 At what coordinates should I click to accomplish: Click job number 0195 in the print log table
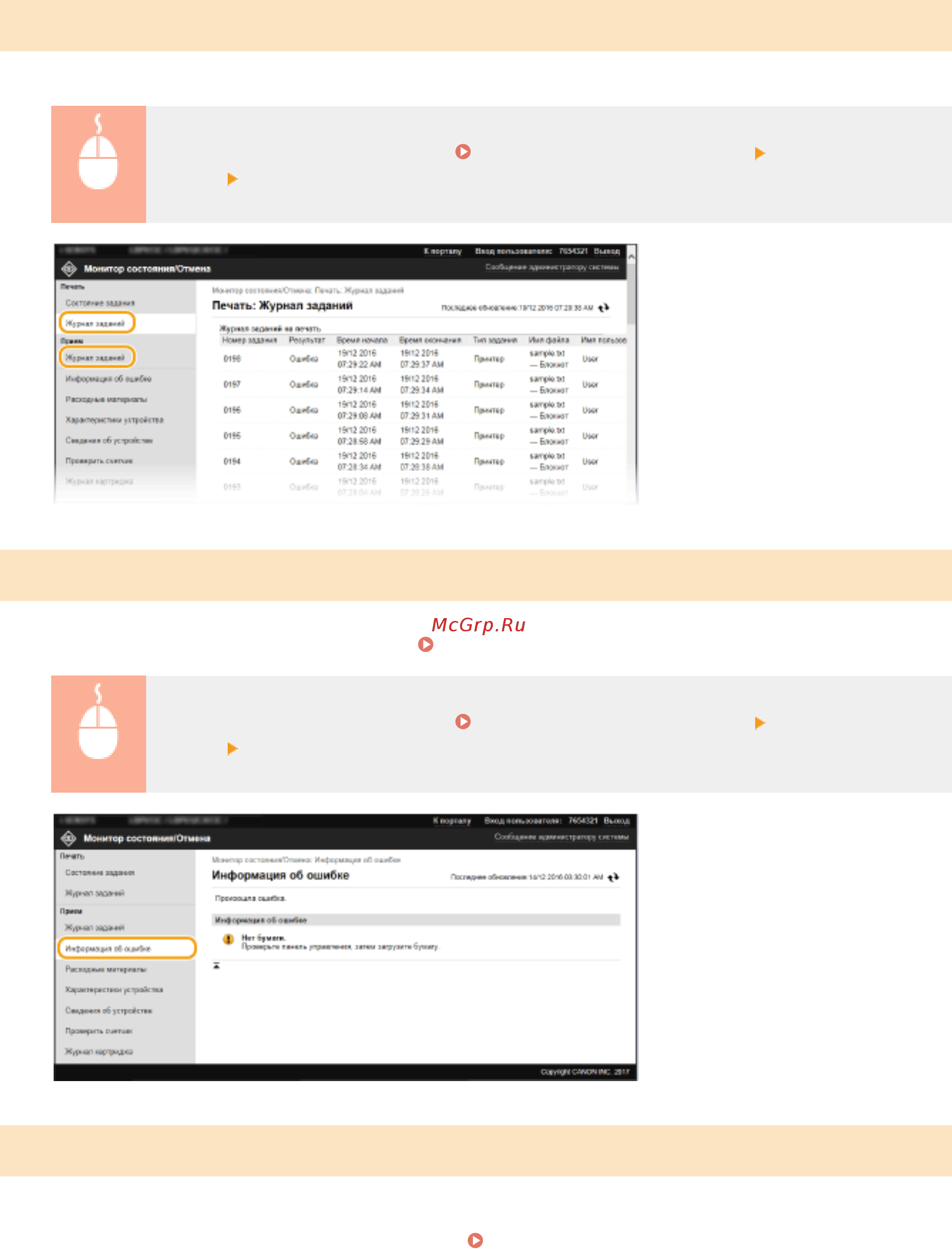(232, 436)
